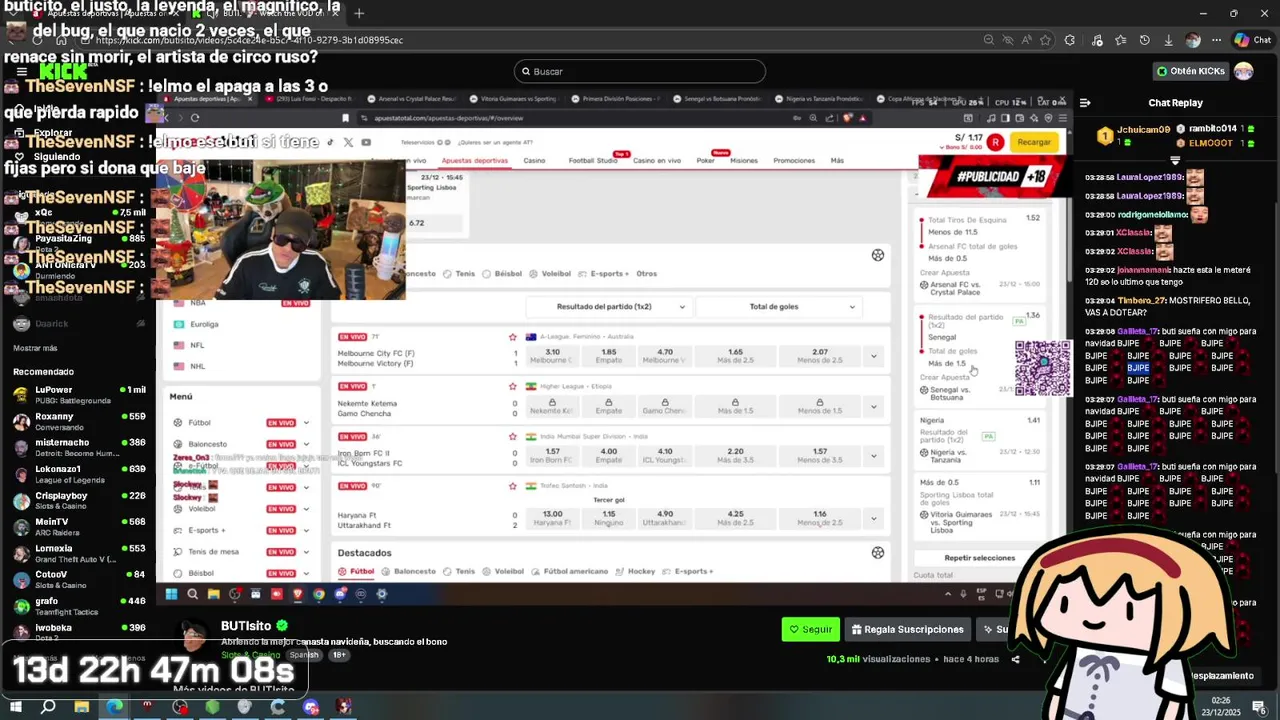Click the favorite star for Melbourne City match
Image resolution: width=1280 pixels, height=720 pixels.
(x=513, y=337)
